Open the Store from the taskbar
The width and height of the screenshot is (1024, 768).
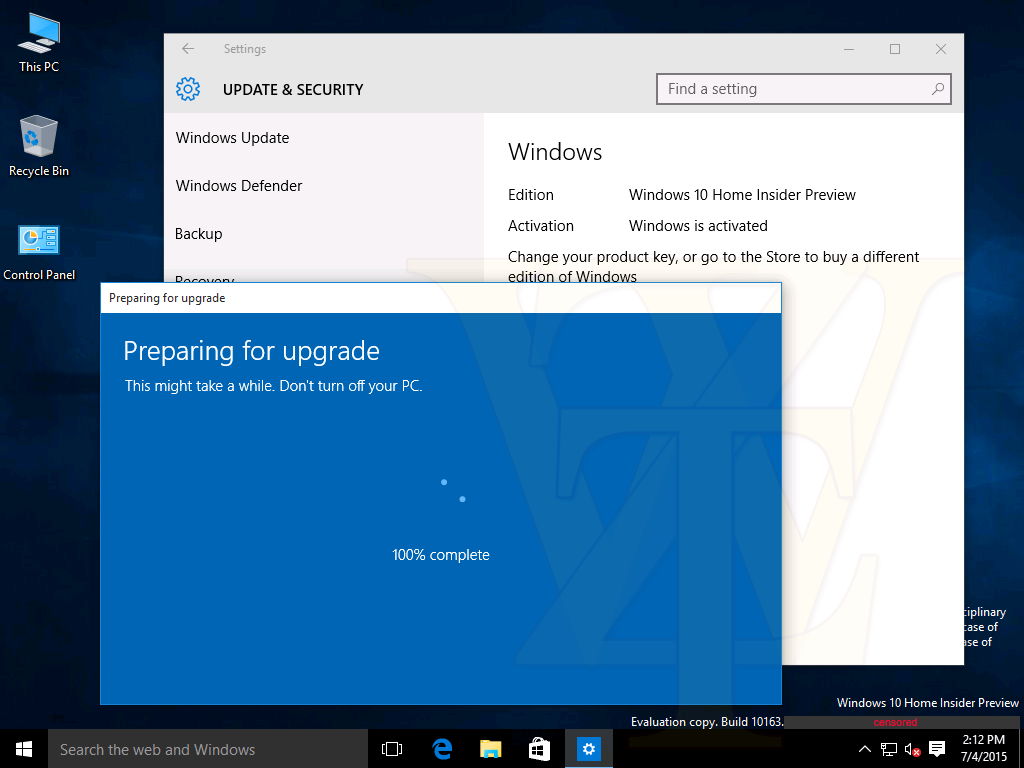click(x=539, y=748)
